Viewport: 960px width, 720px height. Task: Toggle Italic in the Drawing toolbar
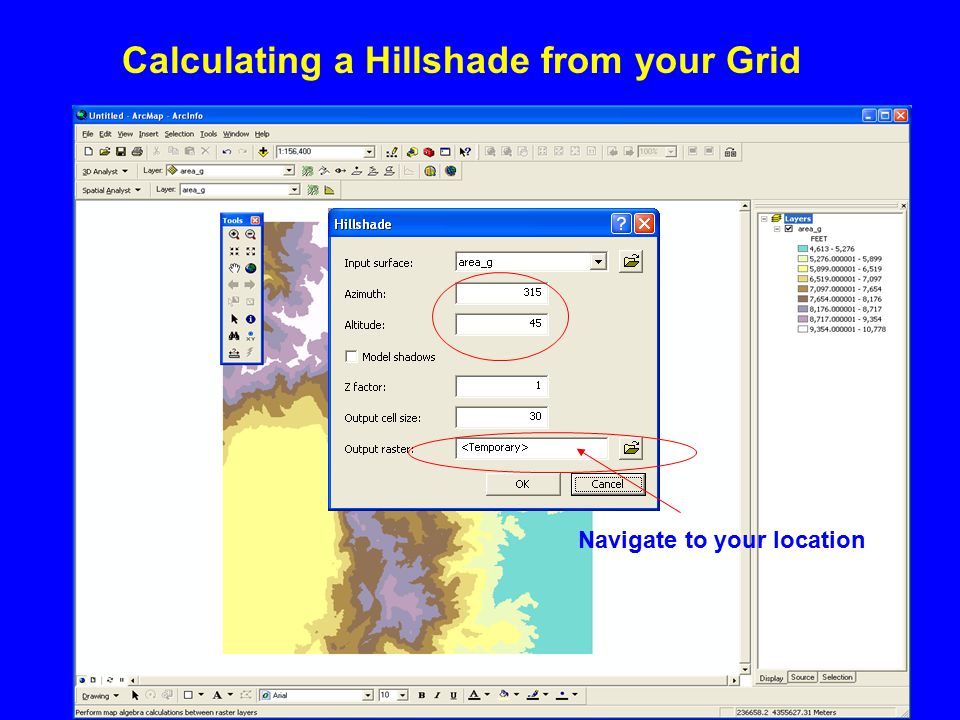pyautogui.click(x=437, y=695)
